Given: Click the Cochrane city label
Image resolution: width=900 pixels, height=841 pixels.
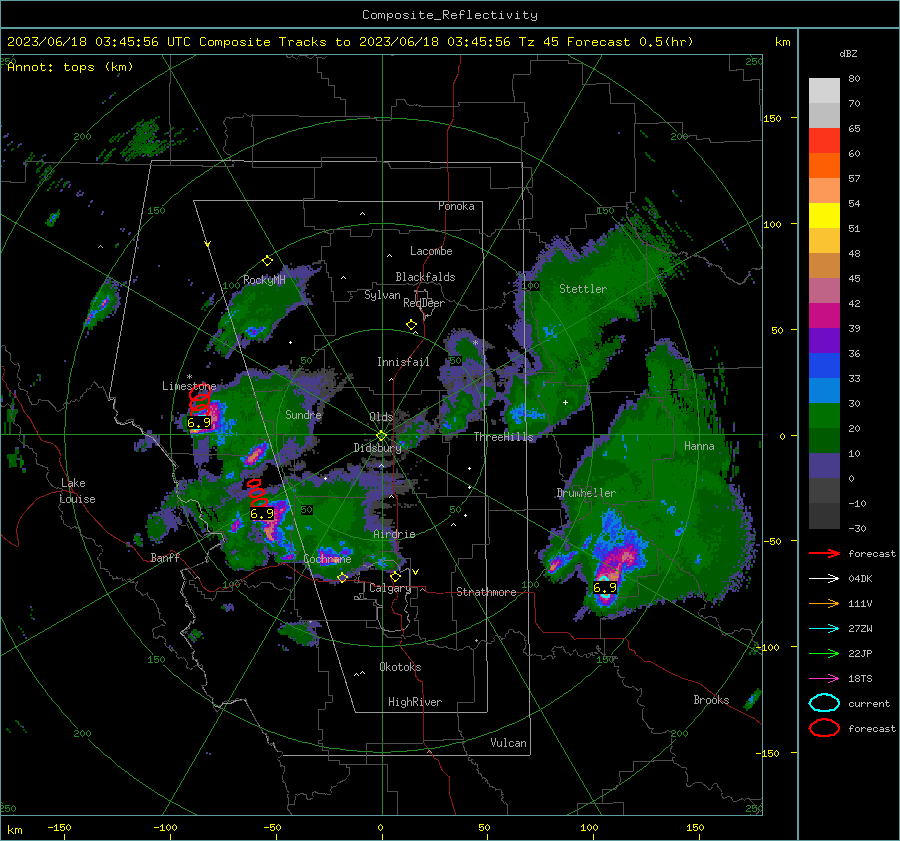Looking at the screenshot, I should coord(327,559).
